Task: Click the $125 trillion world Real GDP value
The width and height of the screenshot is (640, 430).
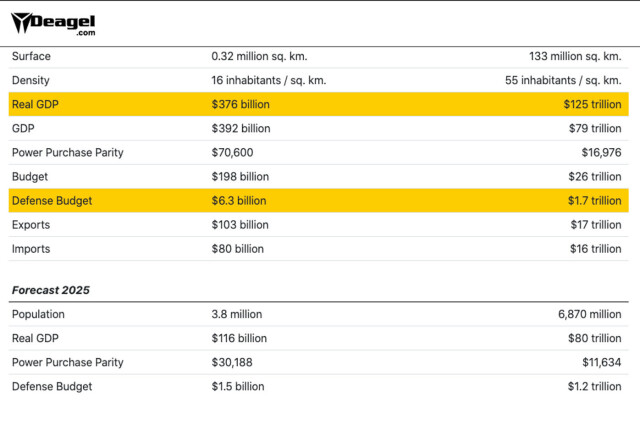Action: pyautogui.click(x=593, y=104)
